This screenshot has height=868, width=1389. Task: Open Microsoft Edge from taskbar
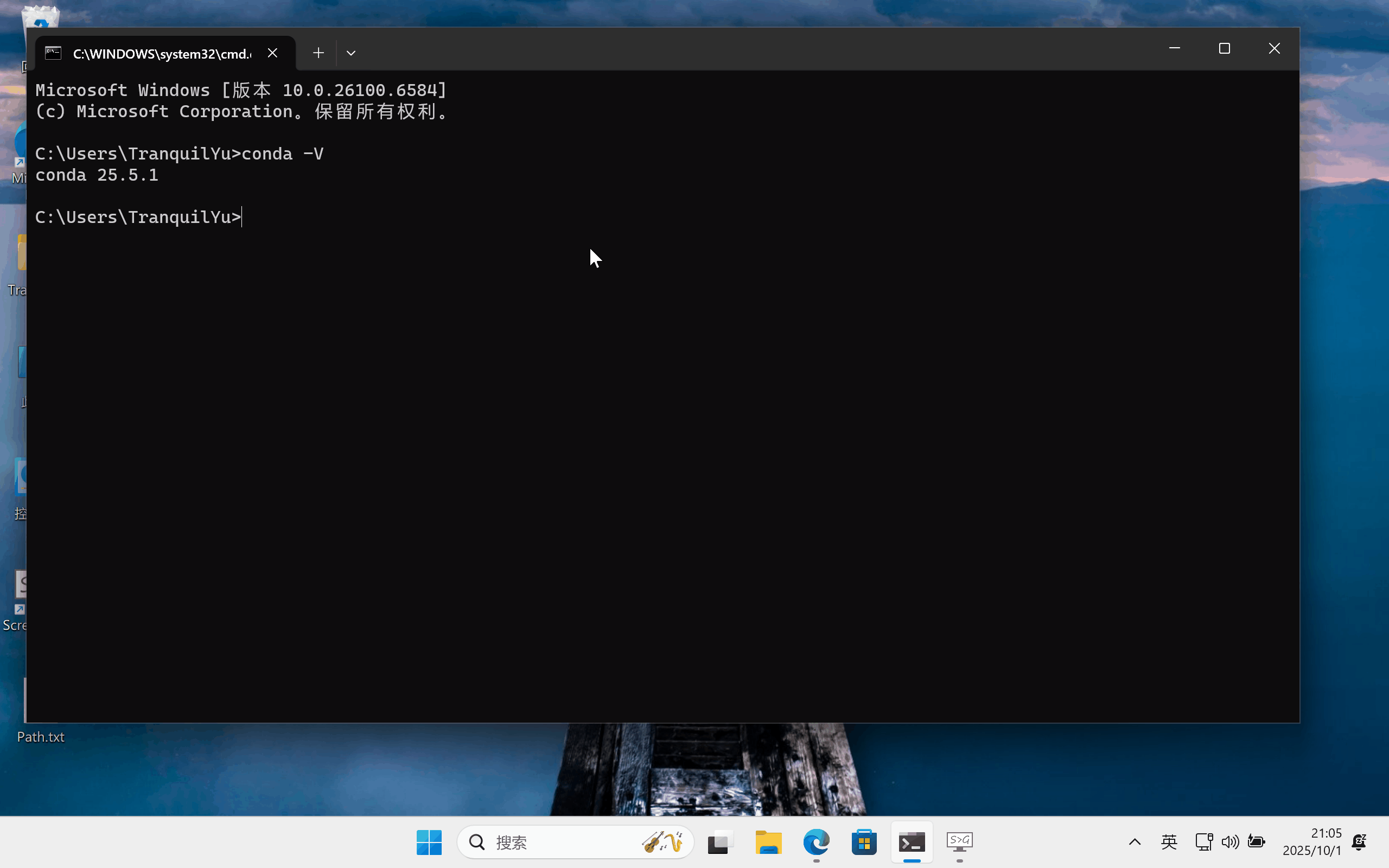coord(816,842)
